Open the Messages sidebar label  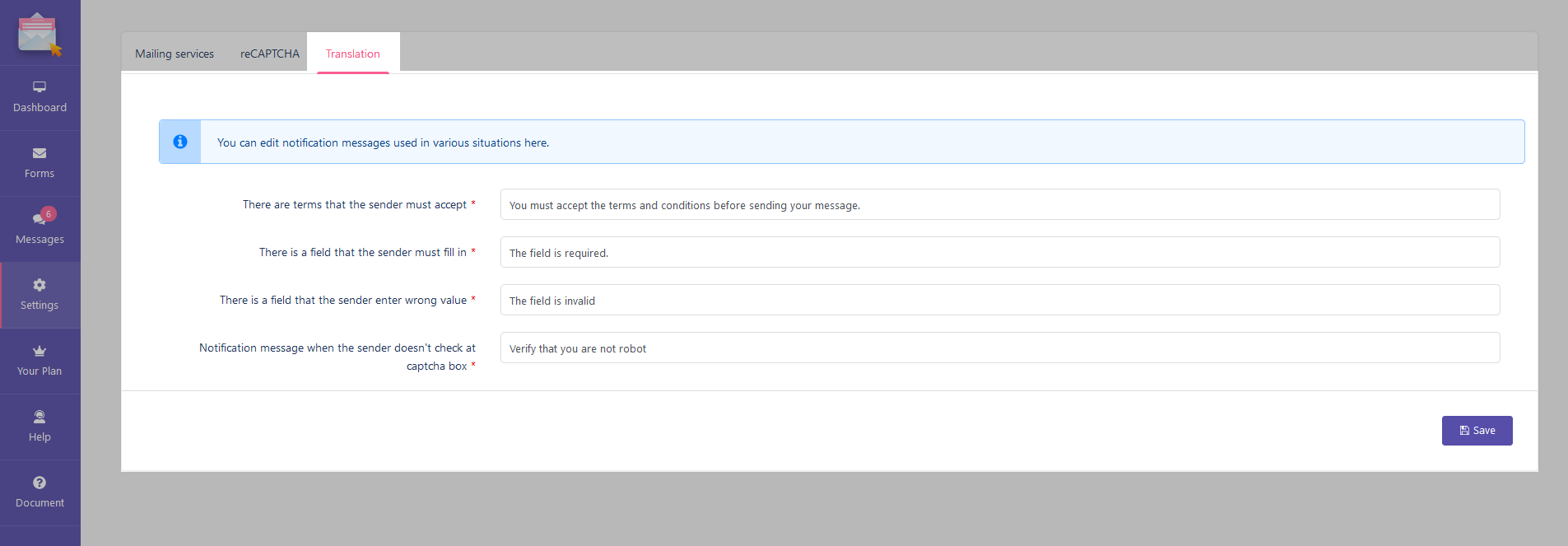[40, 240]
